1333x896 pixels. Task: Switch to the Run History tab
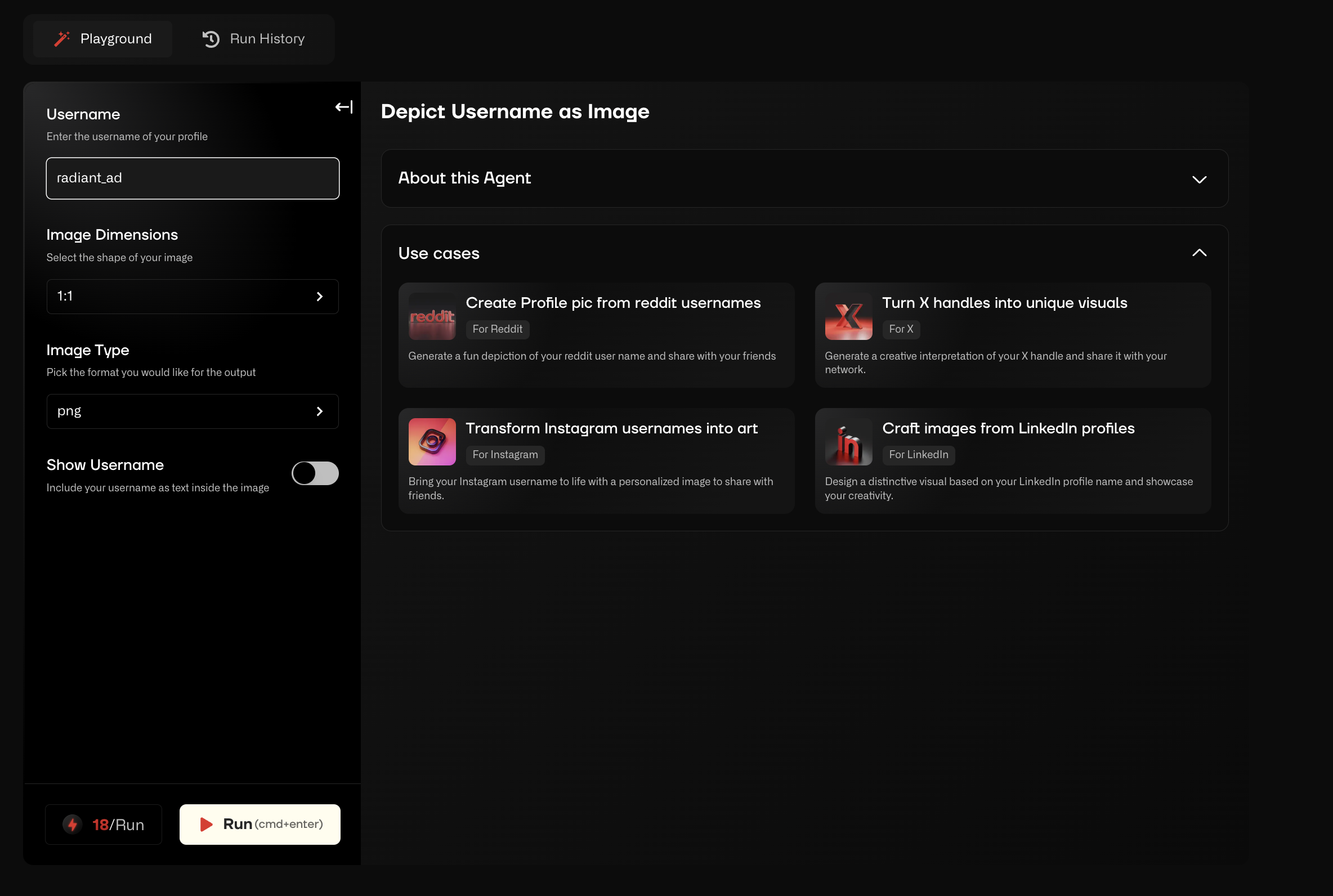(x=254, y=39)
